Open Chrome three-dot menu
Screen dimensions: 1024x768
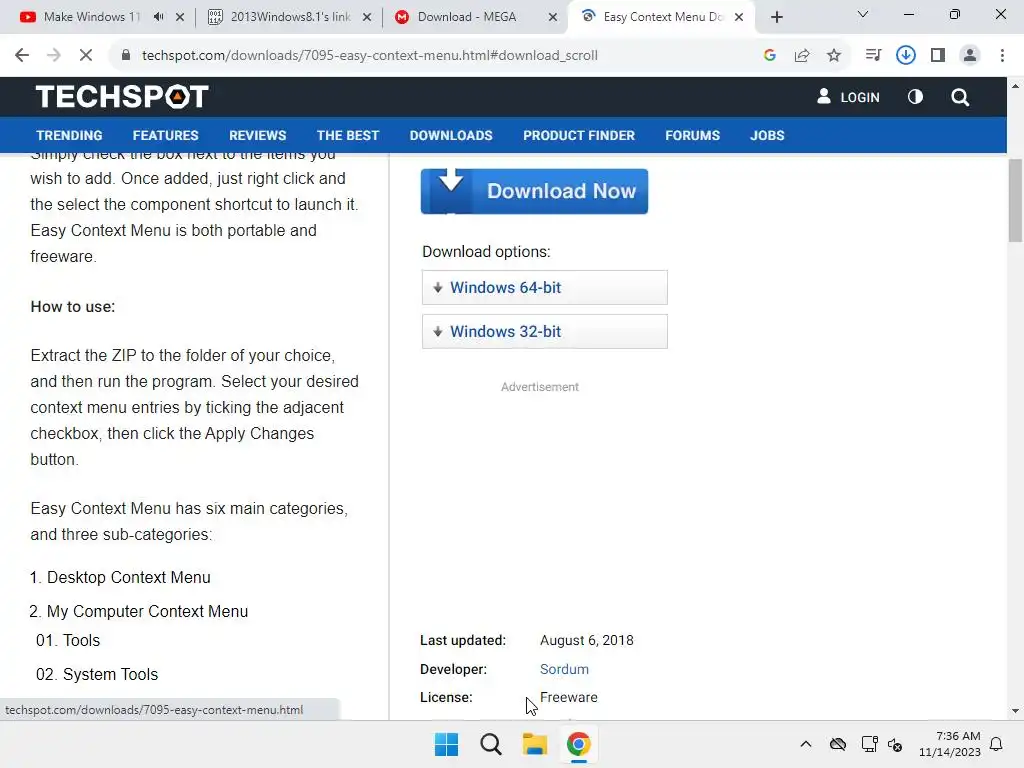(x=1002, y=56)
